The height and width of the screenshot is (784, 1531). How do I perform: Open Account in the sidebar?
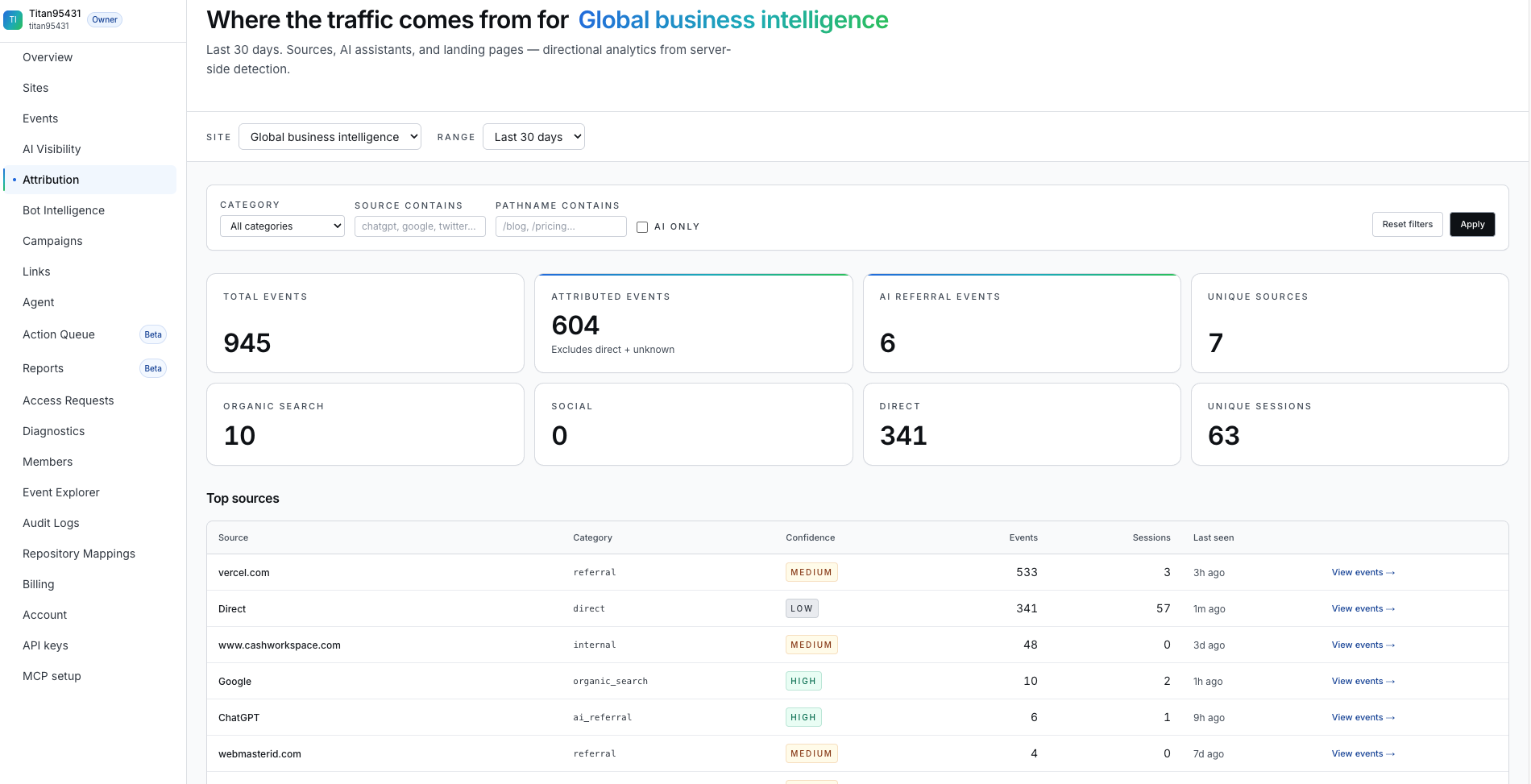click(x=89, y=615)
